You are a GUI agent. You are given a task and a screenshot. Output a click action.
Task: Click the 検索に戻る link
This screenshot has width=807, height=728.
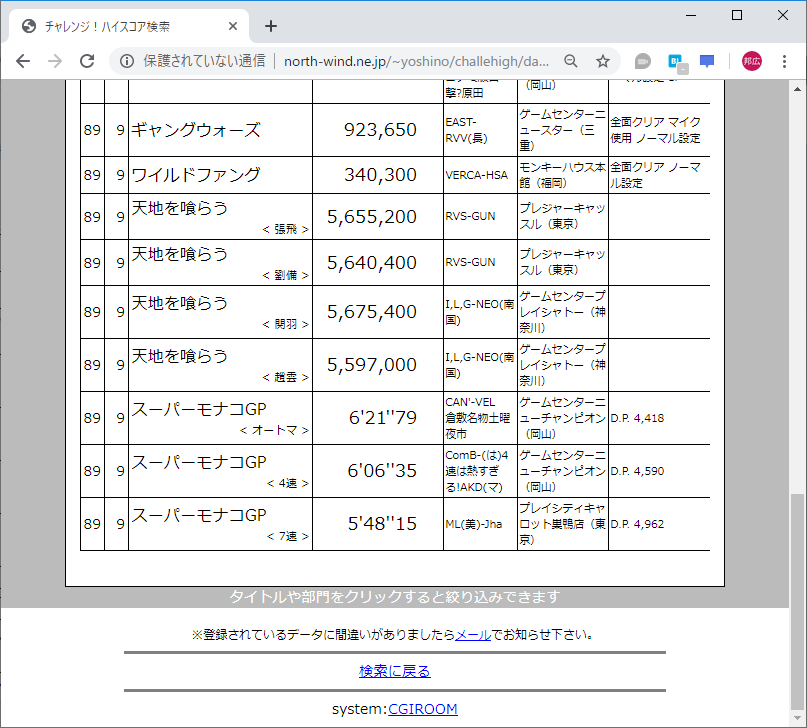394,671
